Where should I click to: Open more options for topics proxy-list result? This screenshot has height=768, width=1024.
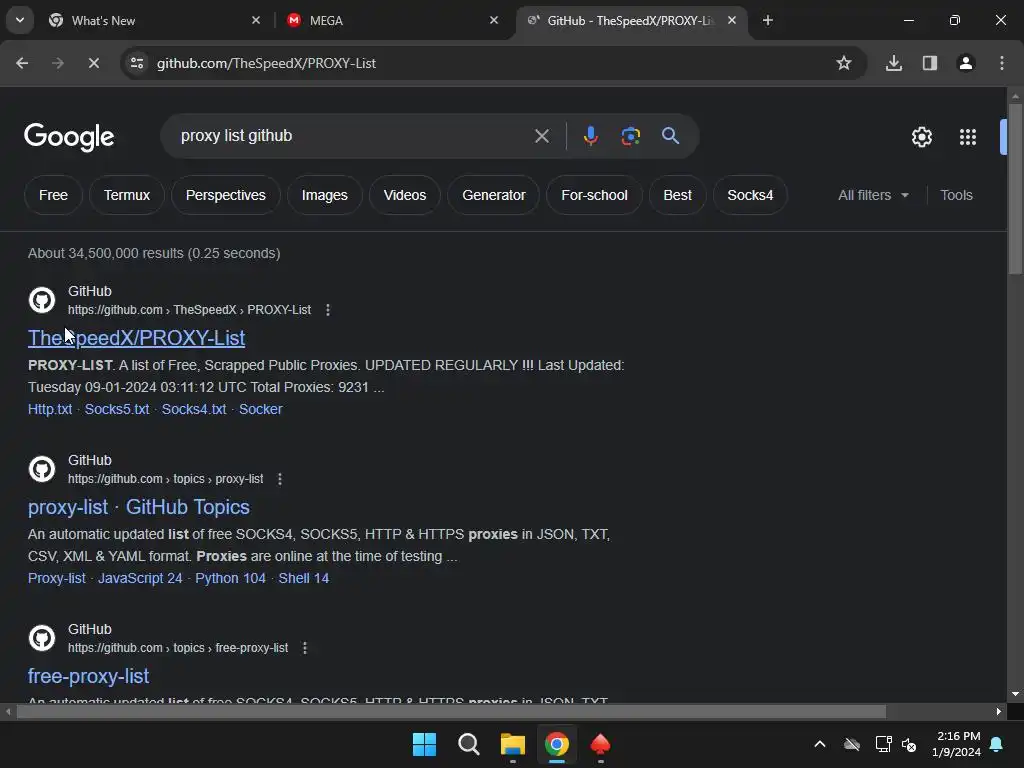click(x=280, y=479)
